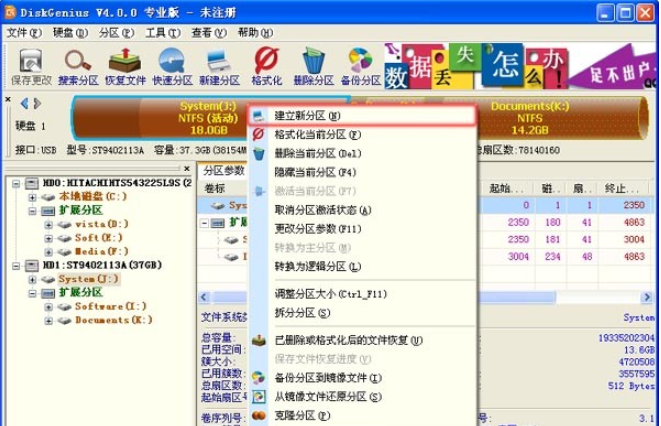Click the icon beside 从镜像文件还原分区
The image size is (661, 426).
click(x=258, y=397)
